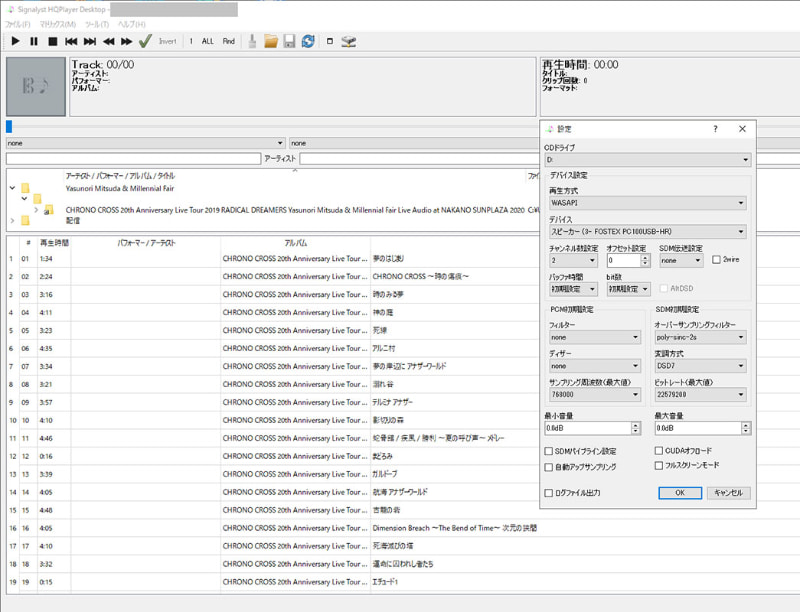Open the Matrix (M) menu

tap(58, 24)
